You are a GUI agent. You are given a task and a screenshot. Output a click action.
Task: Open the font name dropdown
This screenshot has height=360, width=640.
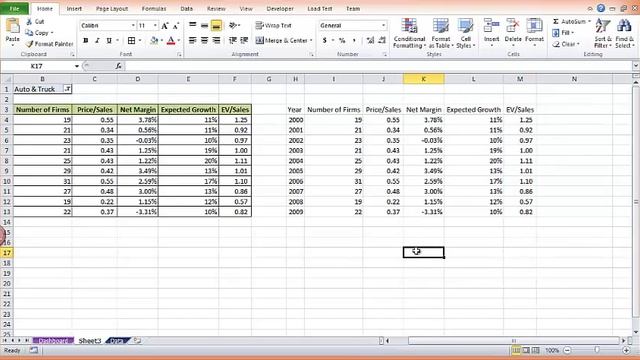(x=133, y=26)
